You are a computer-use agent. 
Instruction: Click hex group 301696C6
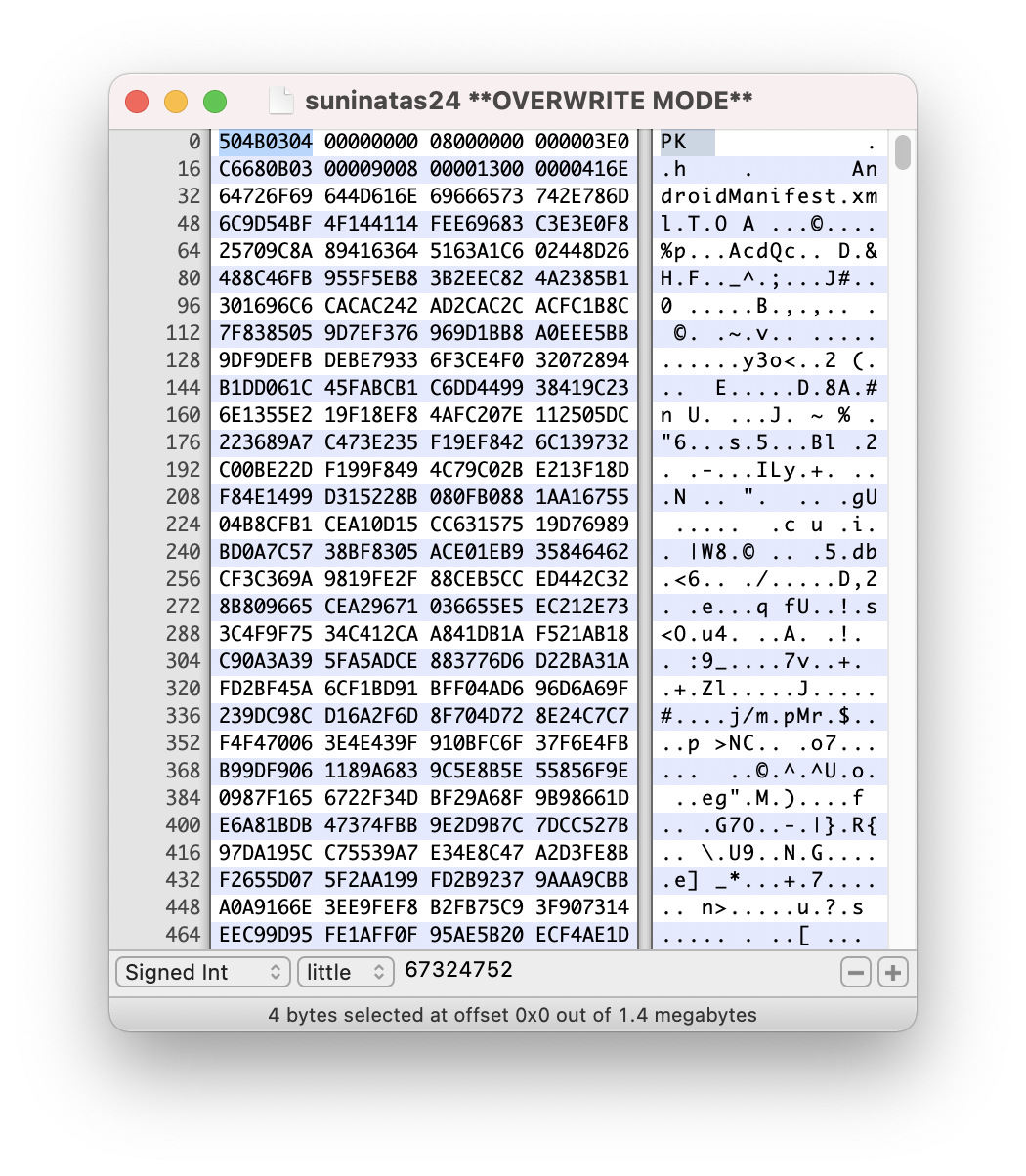point(266,306)
